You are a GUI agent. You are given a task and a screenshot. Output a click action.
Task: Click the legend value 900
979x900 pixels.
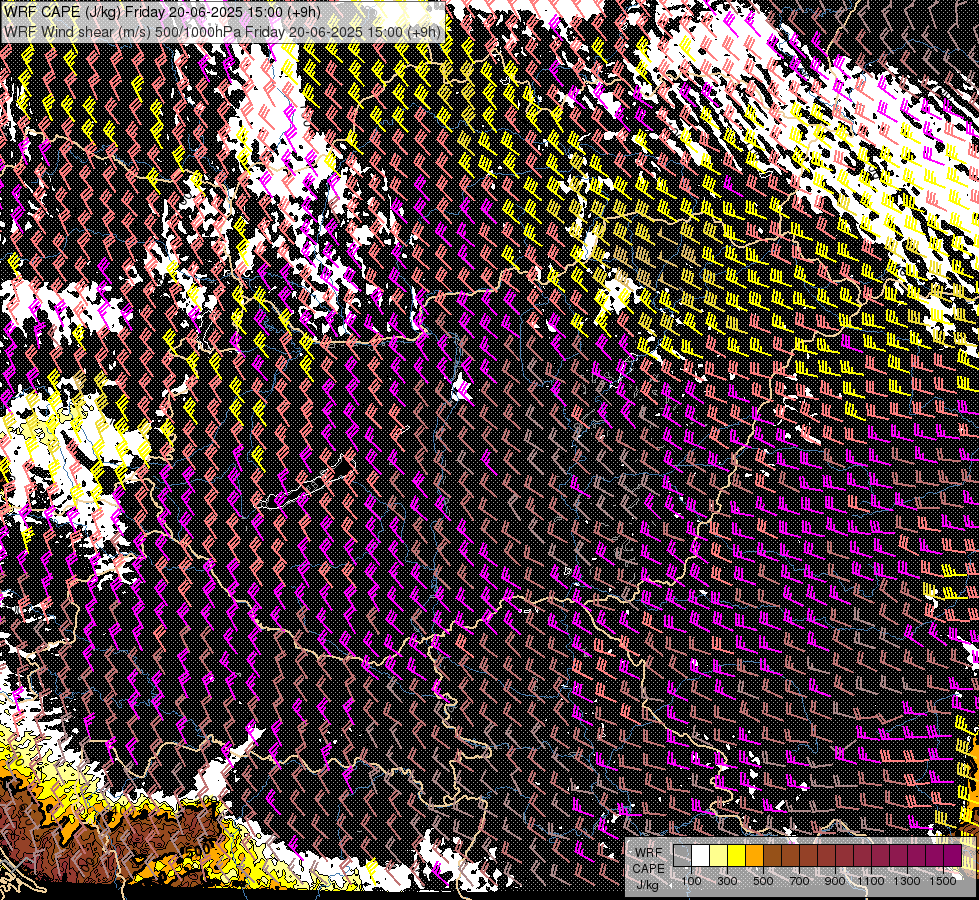coord(835,881)
